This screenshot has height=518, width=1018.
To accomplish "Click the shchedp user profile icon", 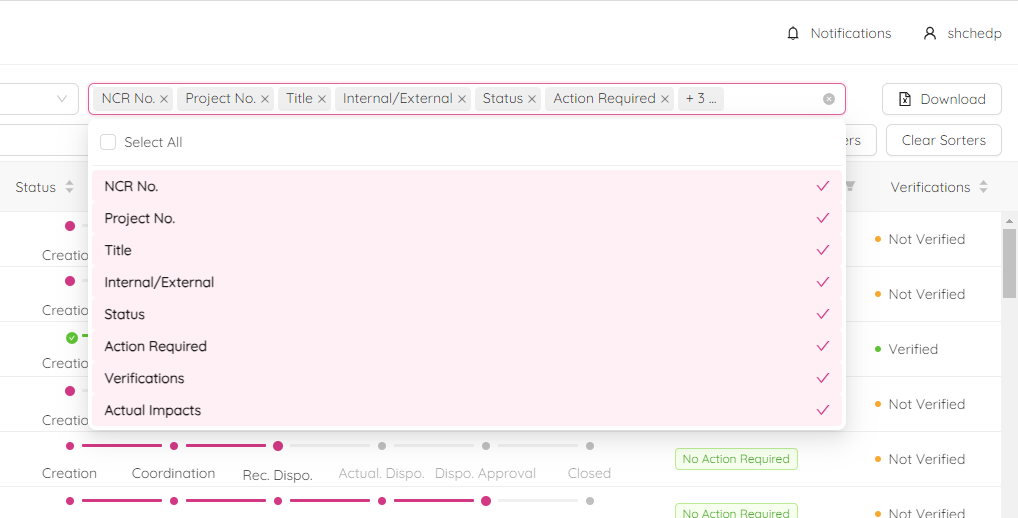I will pos(930,33).
